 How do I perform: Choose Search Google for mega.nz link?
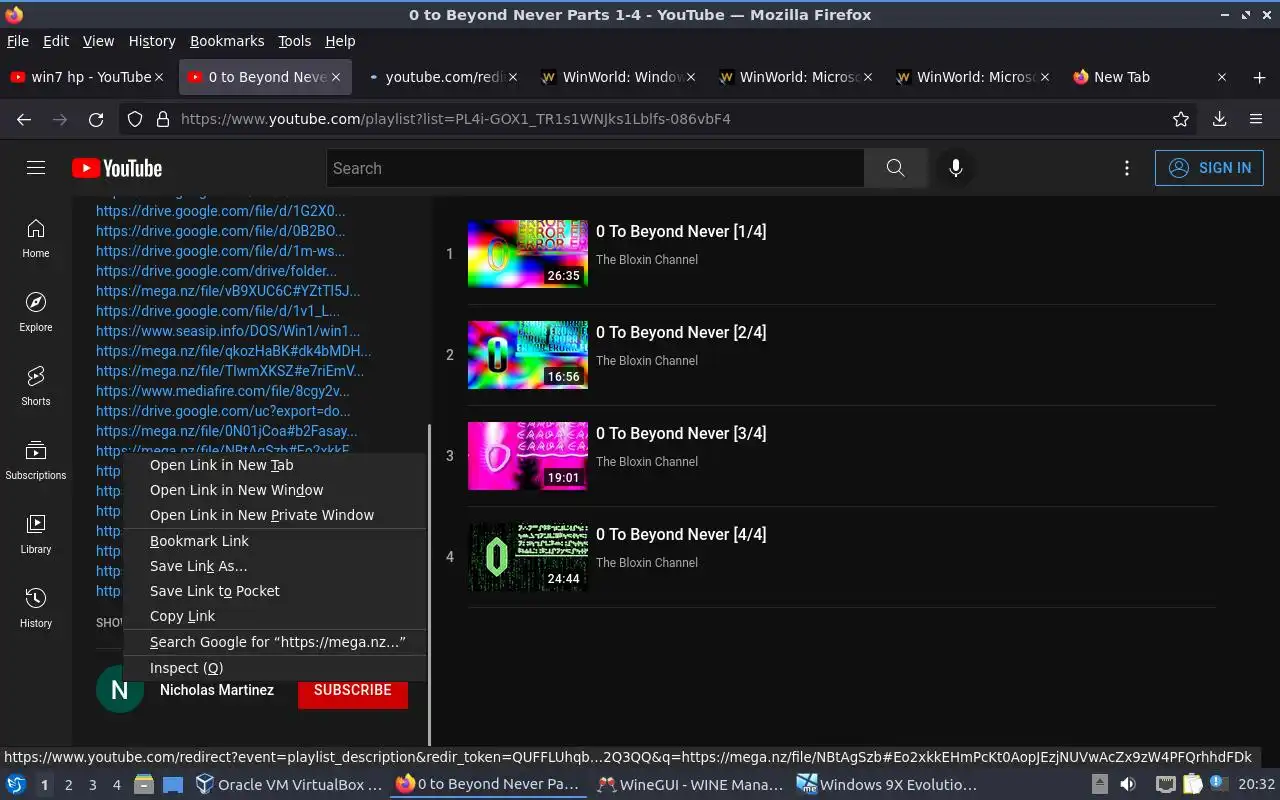click(274, 642)
